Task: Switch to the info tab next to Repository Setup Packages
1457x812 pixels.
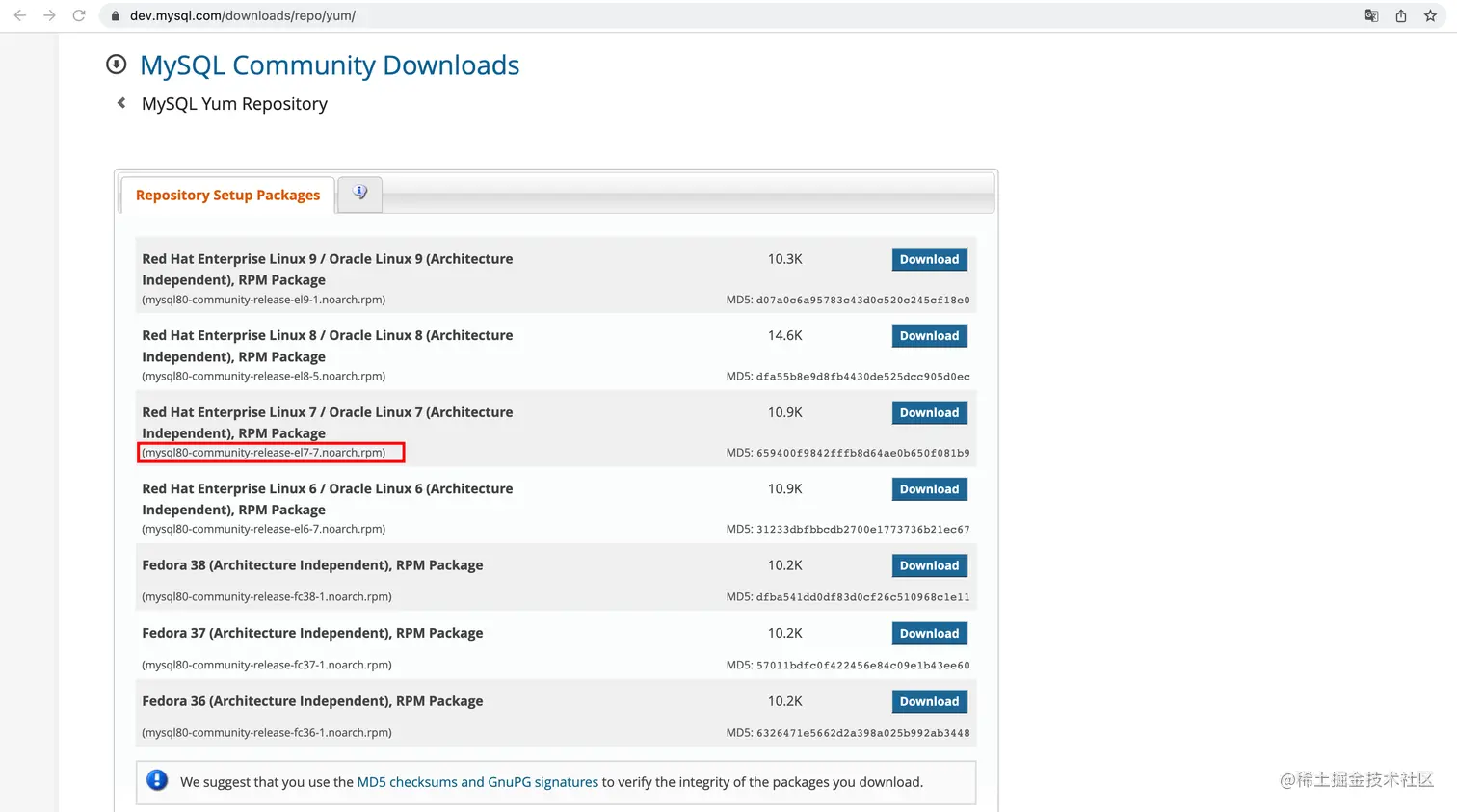Action: click(x=358, y=193)
